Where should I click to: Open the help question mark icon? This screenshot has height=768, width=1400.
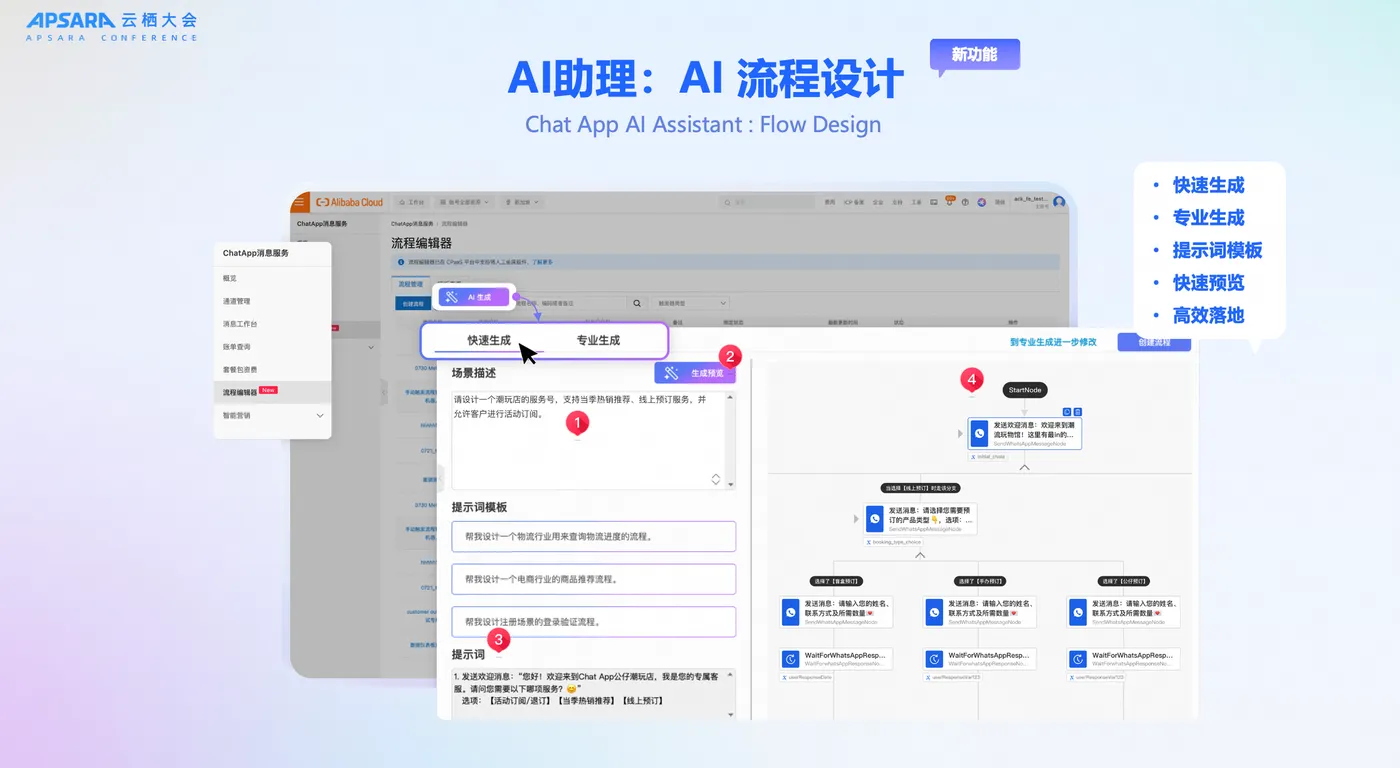(965, 202)
